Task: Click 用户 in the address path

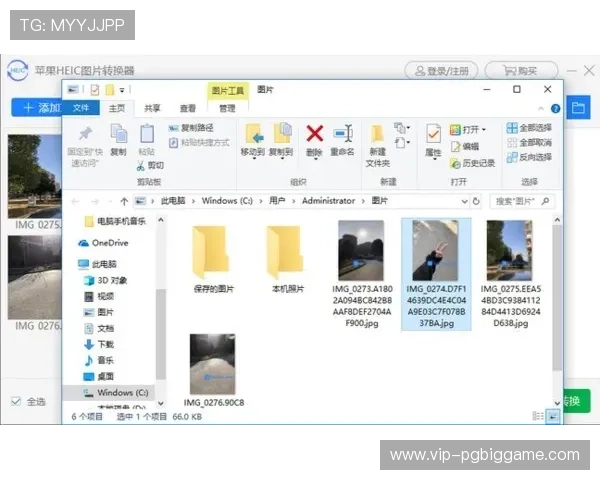Action: [277, 201]
